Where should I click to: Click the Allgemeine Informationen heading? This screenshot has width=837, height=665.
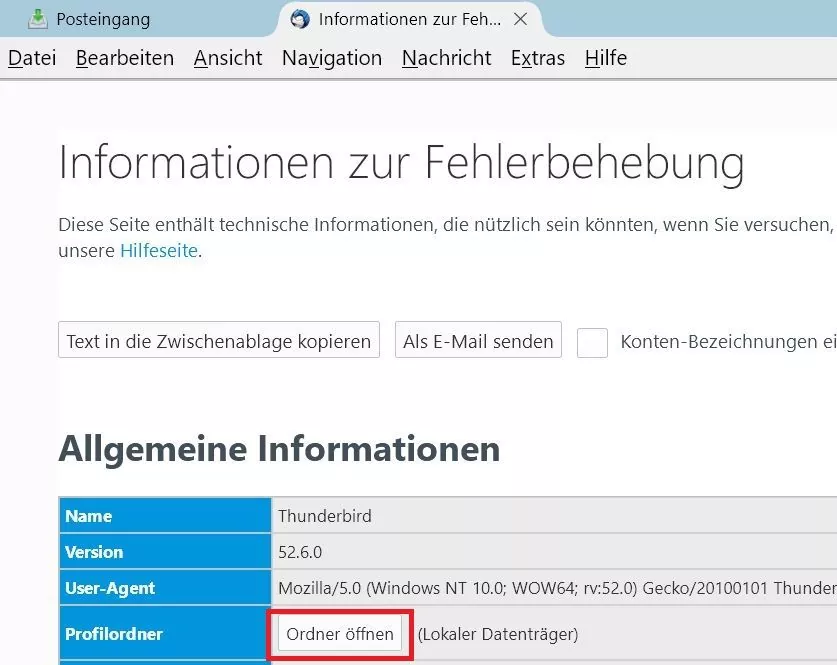click(279, 449)
